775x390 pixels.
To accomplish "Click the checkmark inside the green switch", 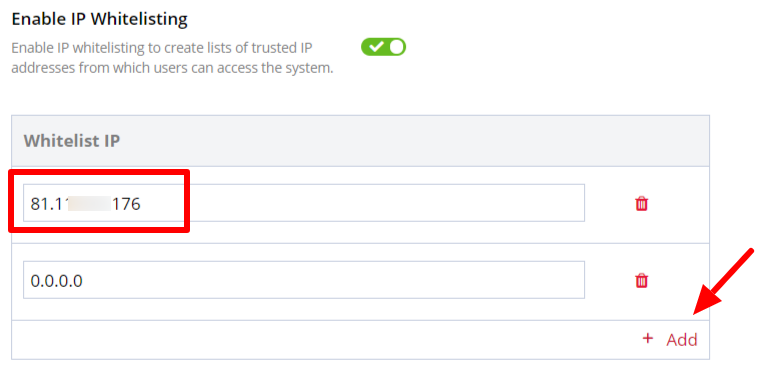I will (376, 47).
